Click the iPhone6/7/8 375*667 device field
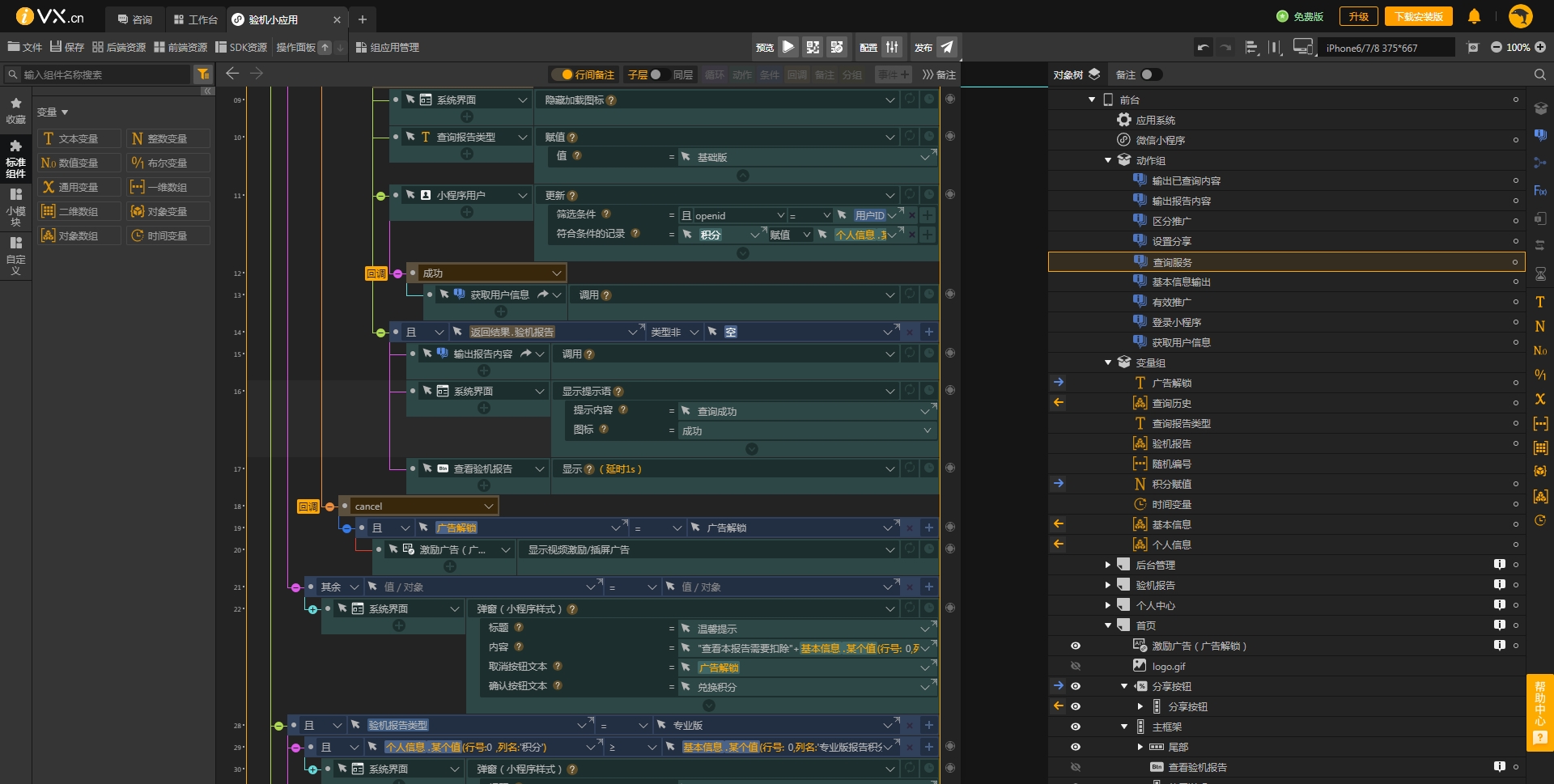 (x=1386, y=48)
